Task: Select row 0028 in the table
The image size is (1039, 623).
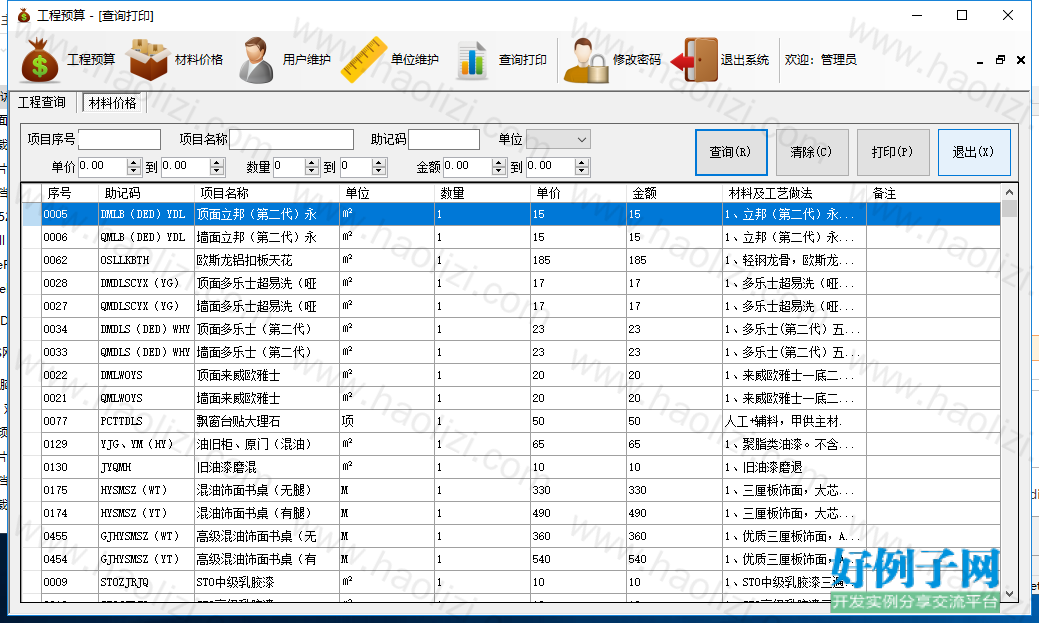Action: click(x=511, y=283)
